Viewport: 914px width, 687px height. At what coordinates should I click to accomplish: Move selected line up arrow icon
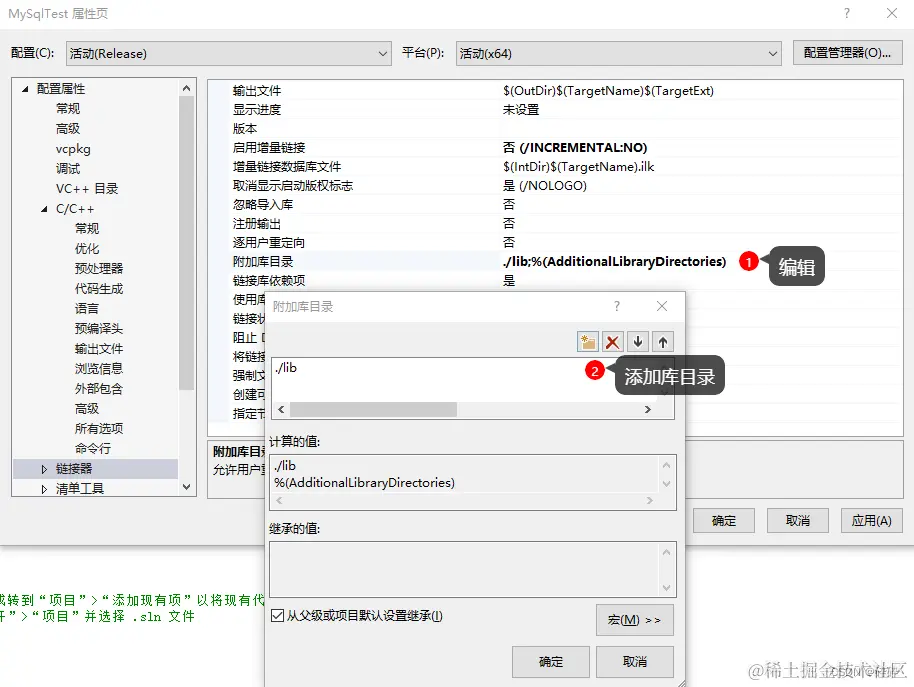coord(663,342)
